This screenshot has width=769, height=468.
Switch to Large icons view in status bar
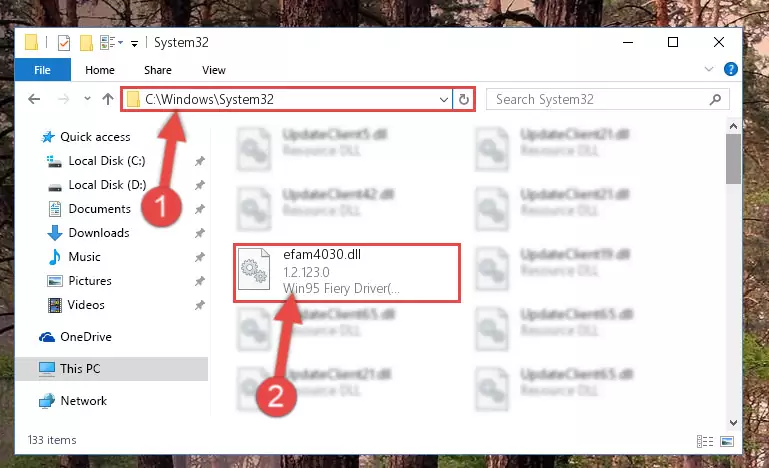tap(727, 441)
